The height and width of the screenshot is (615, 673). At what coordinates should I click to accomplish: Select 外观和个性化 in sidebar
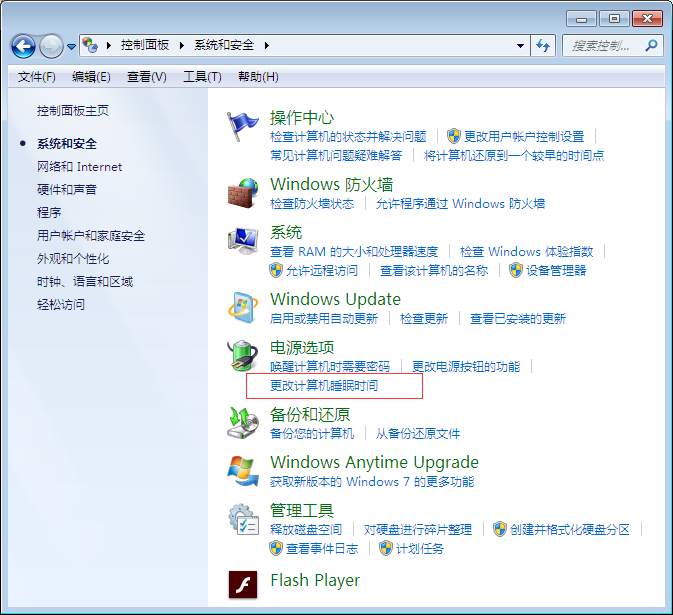click(73, 259)
